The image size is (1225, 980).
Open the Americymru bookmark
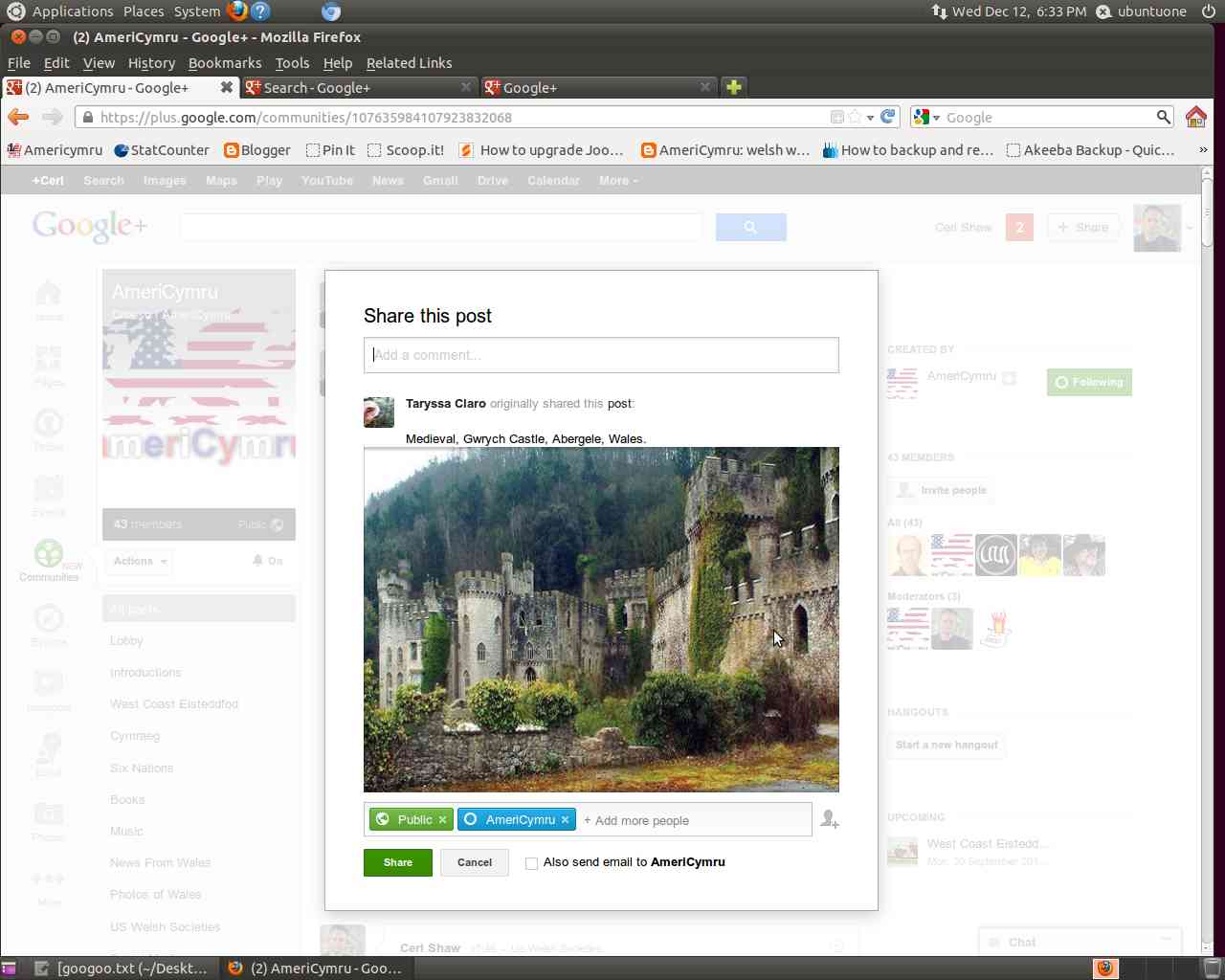pos(55,150)
